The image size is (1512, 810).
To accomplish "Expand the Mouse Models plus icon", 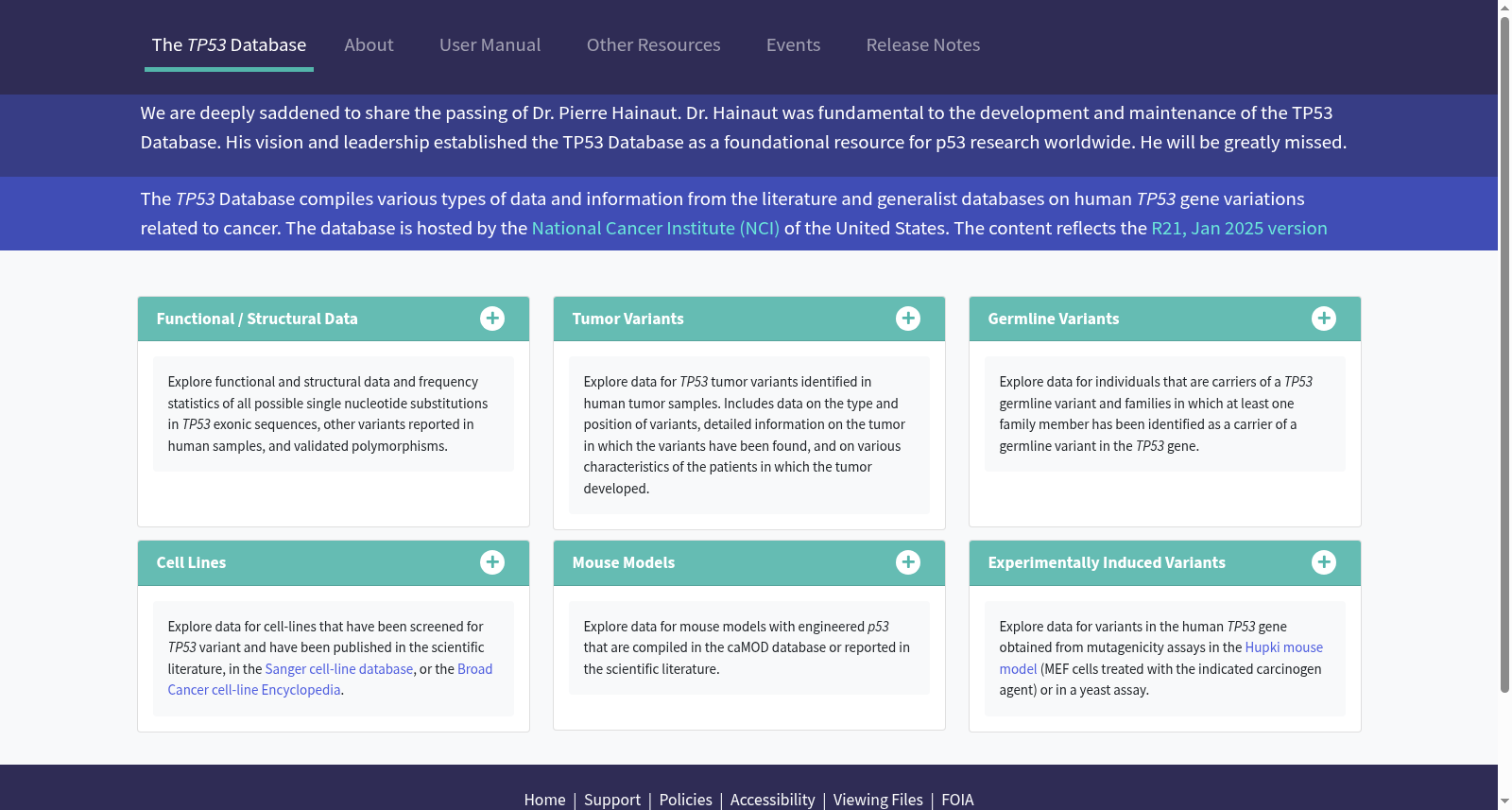I will (908, 562).
